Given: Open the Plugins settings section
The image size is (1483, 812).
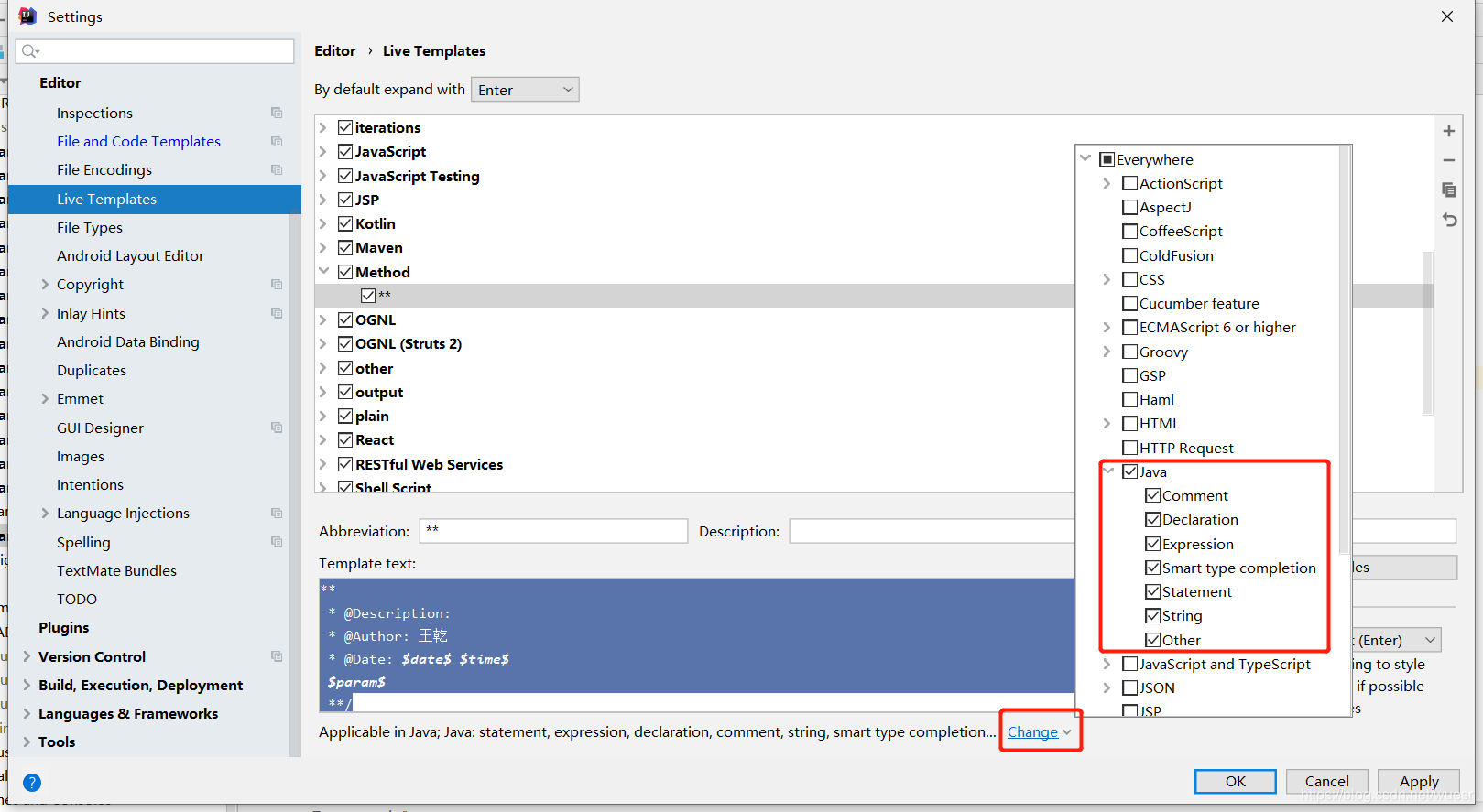Looking at the screenshot, I should click(x=64, y=627).
